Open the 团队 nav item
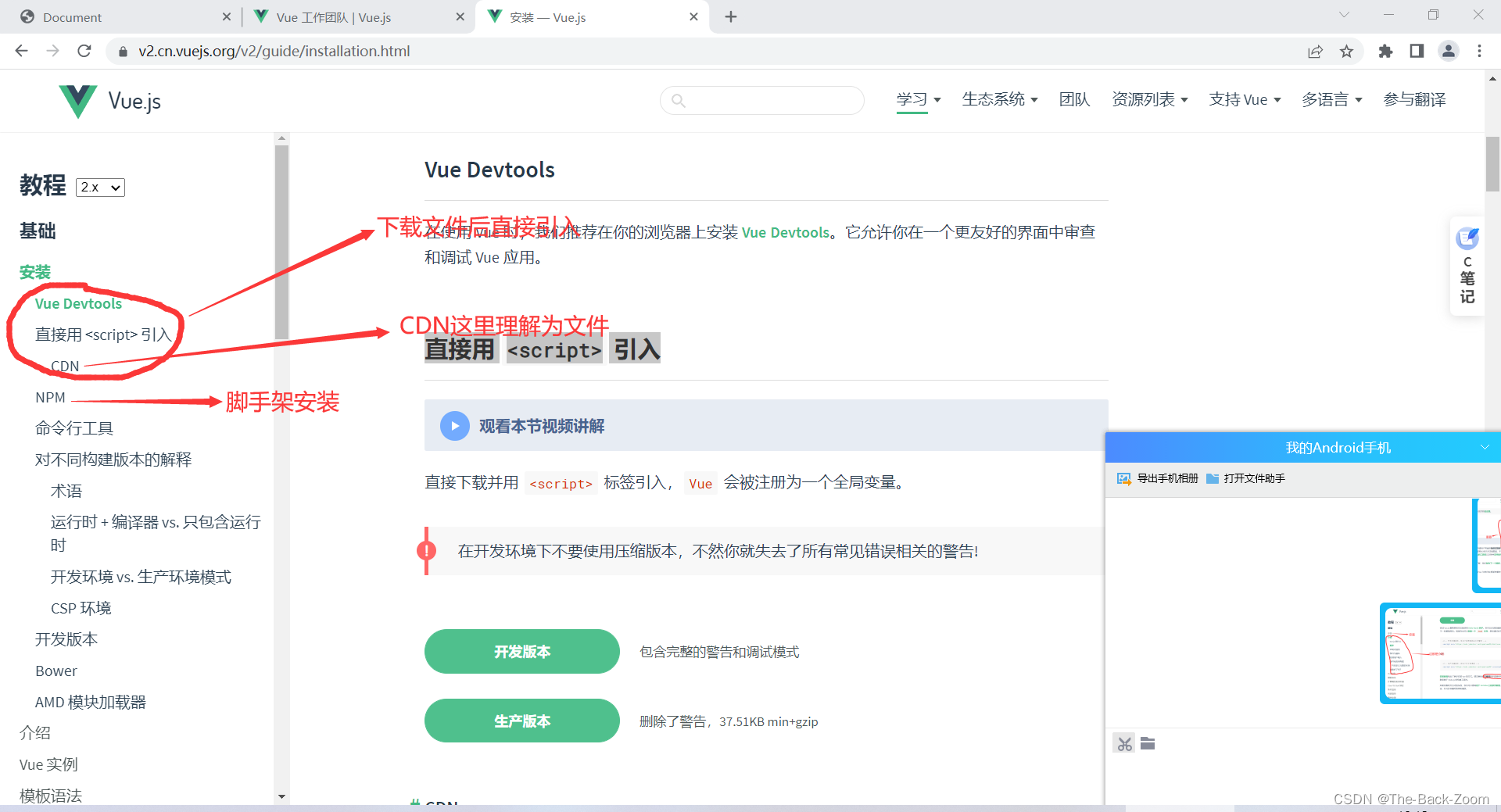 (x=1074, y=99)
